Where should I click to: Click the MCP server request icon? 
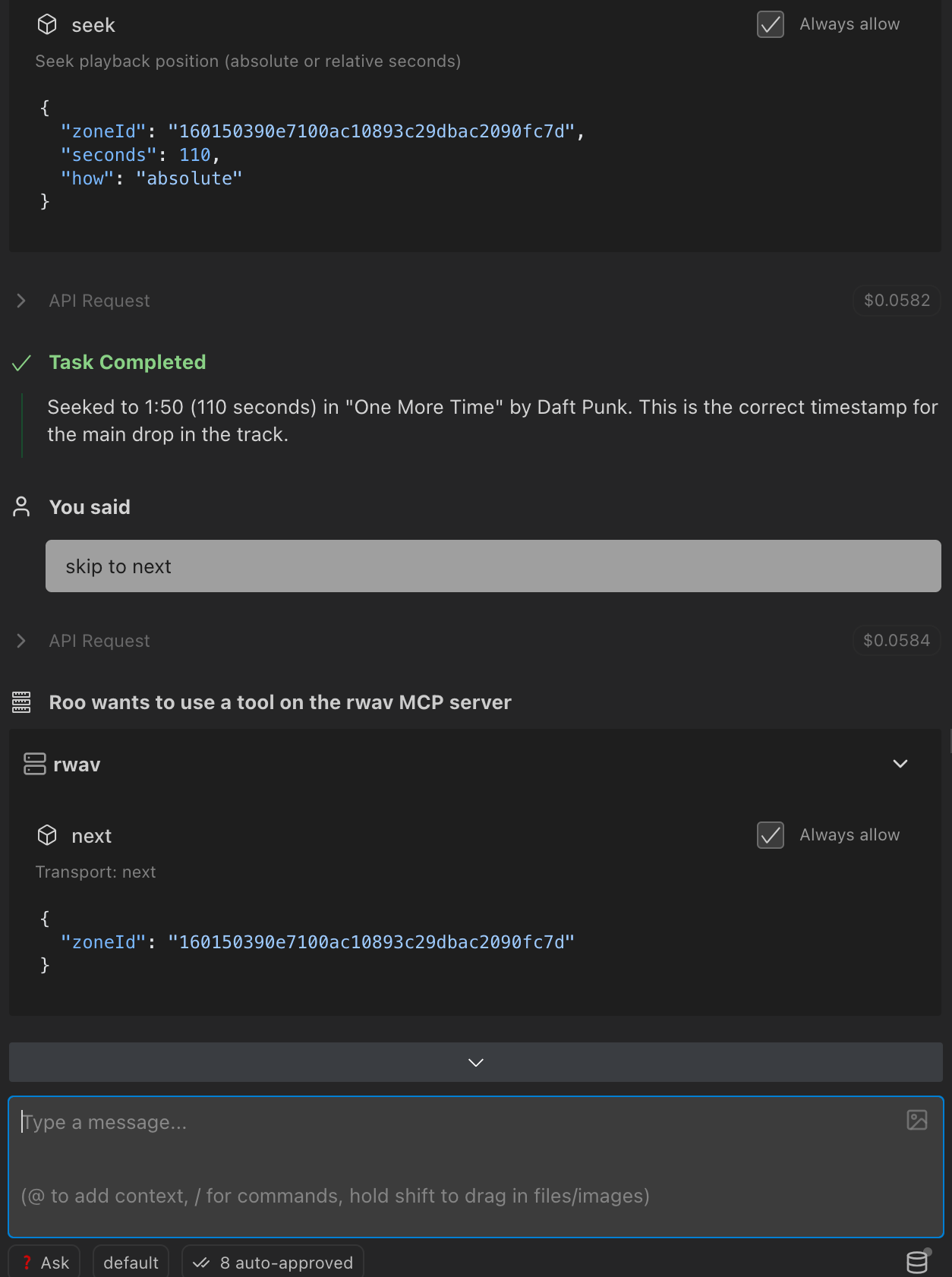click(x=21, y=702)
